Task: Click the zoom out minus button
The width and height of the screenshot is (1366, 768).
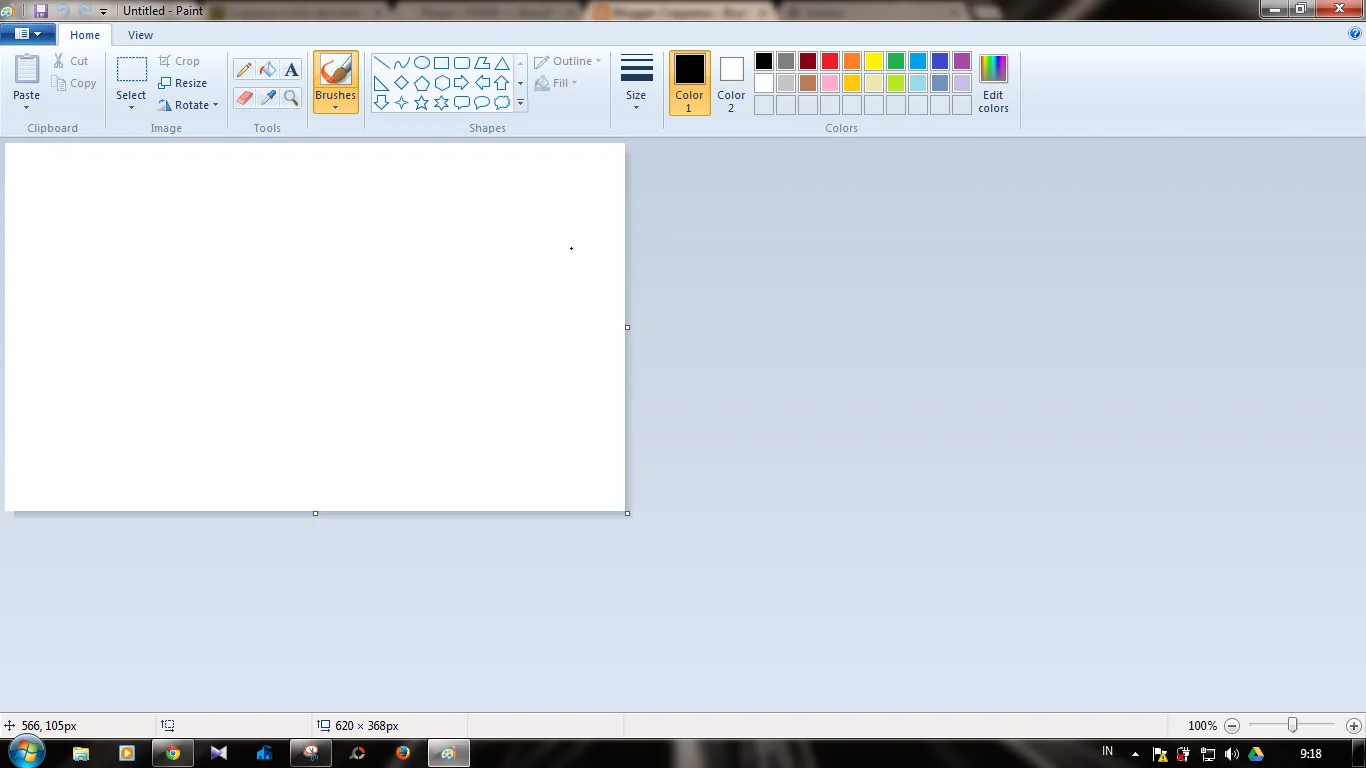Action: (x=1232, y=726)
